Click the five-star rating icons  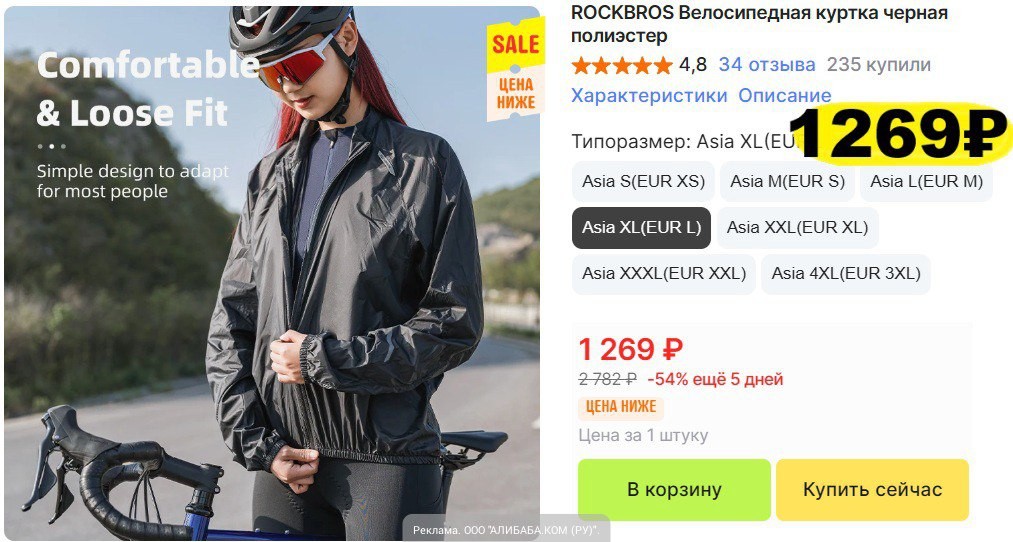click(x=621, y=65)
